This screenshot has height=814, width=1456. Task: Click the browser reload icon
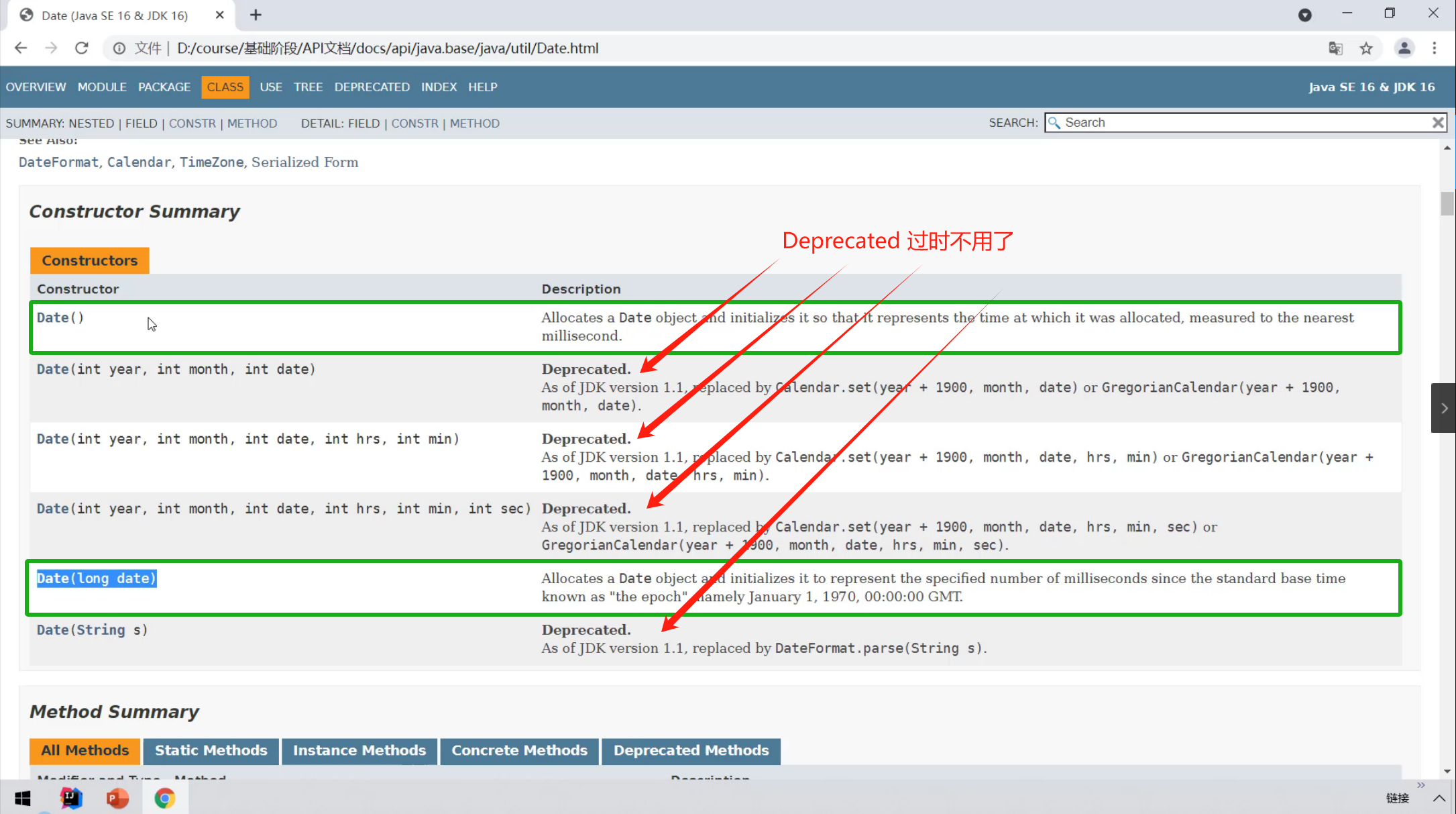point(81,48)
